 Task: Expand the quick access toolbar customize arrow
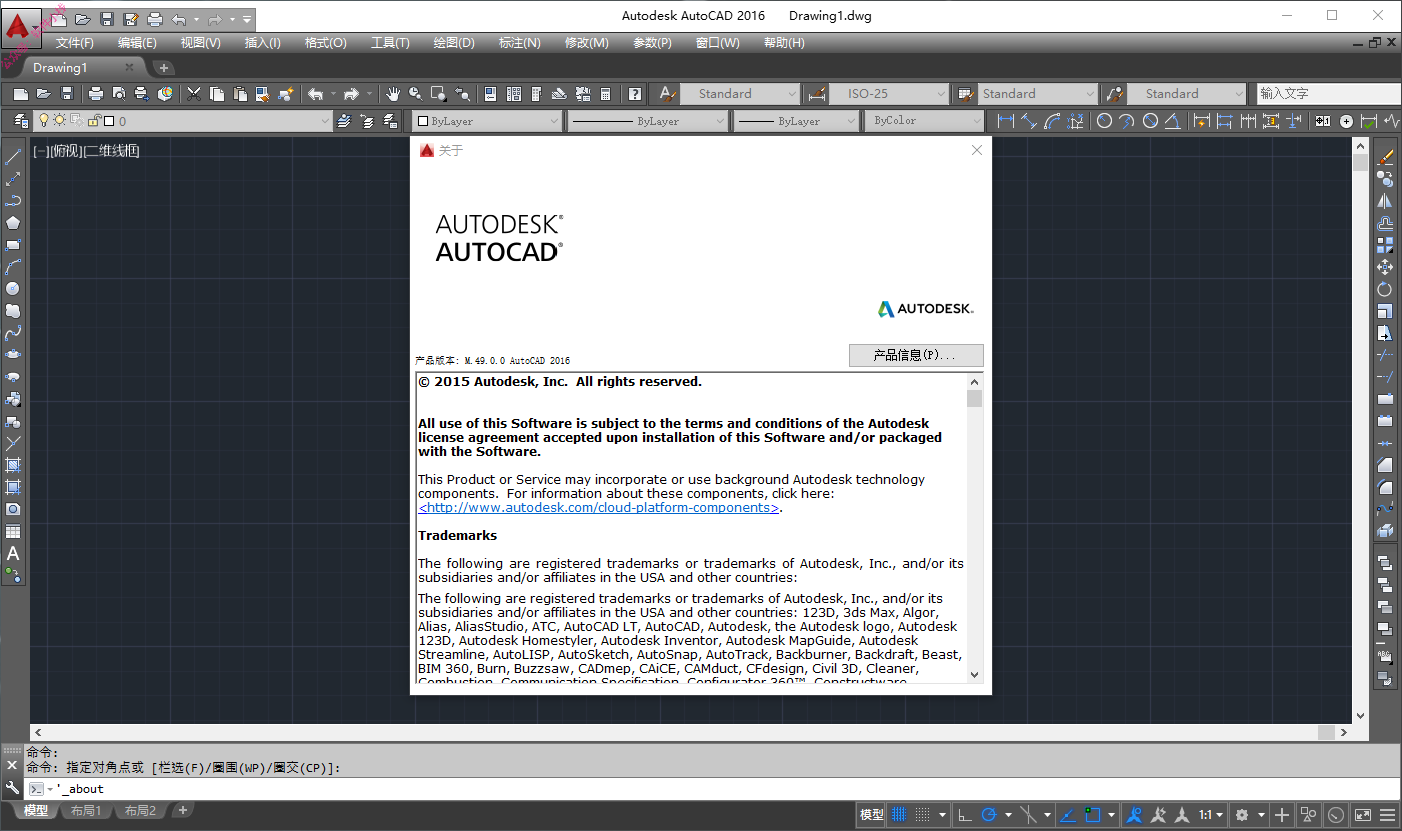pos(247,19)
